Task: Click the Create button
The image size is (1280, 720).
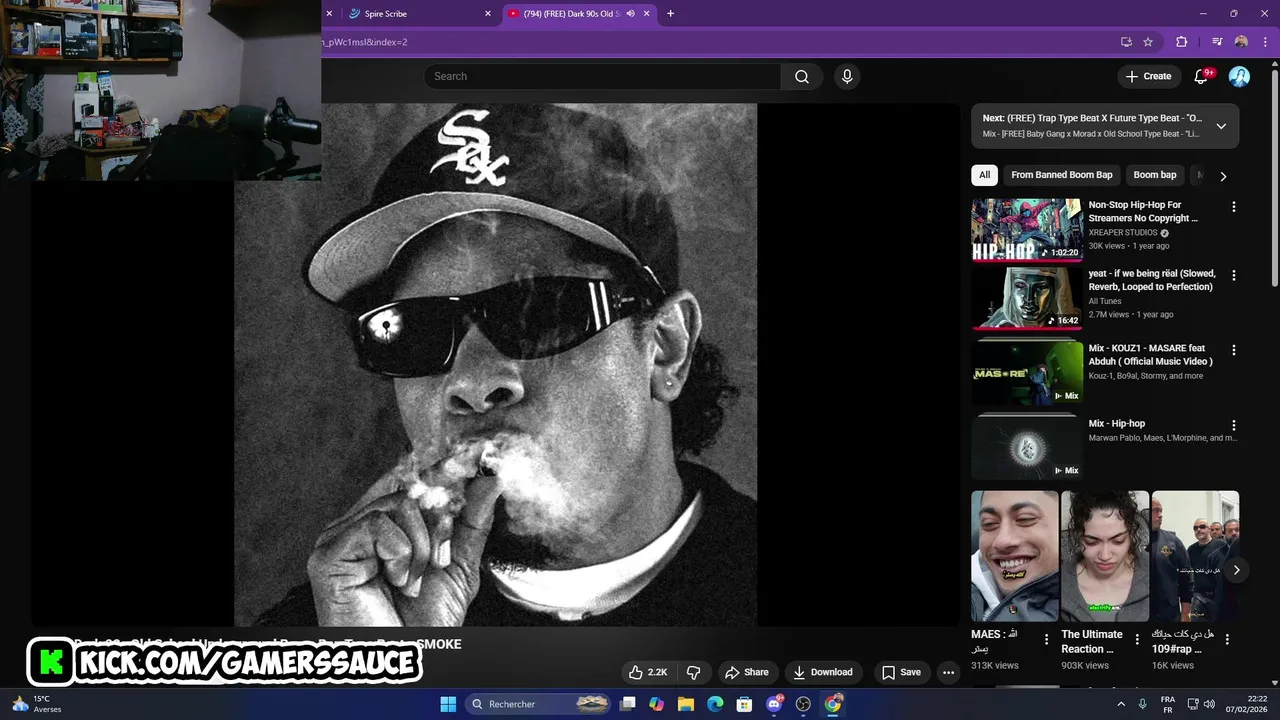Action: (x=1148, y=77)
